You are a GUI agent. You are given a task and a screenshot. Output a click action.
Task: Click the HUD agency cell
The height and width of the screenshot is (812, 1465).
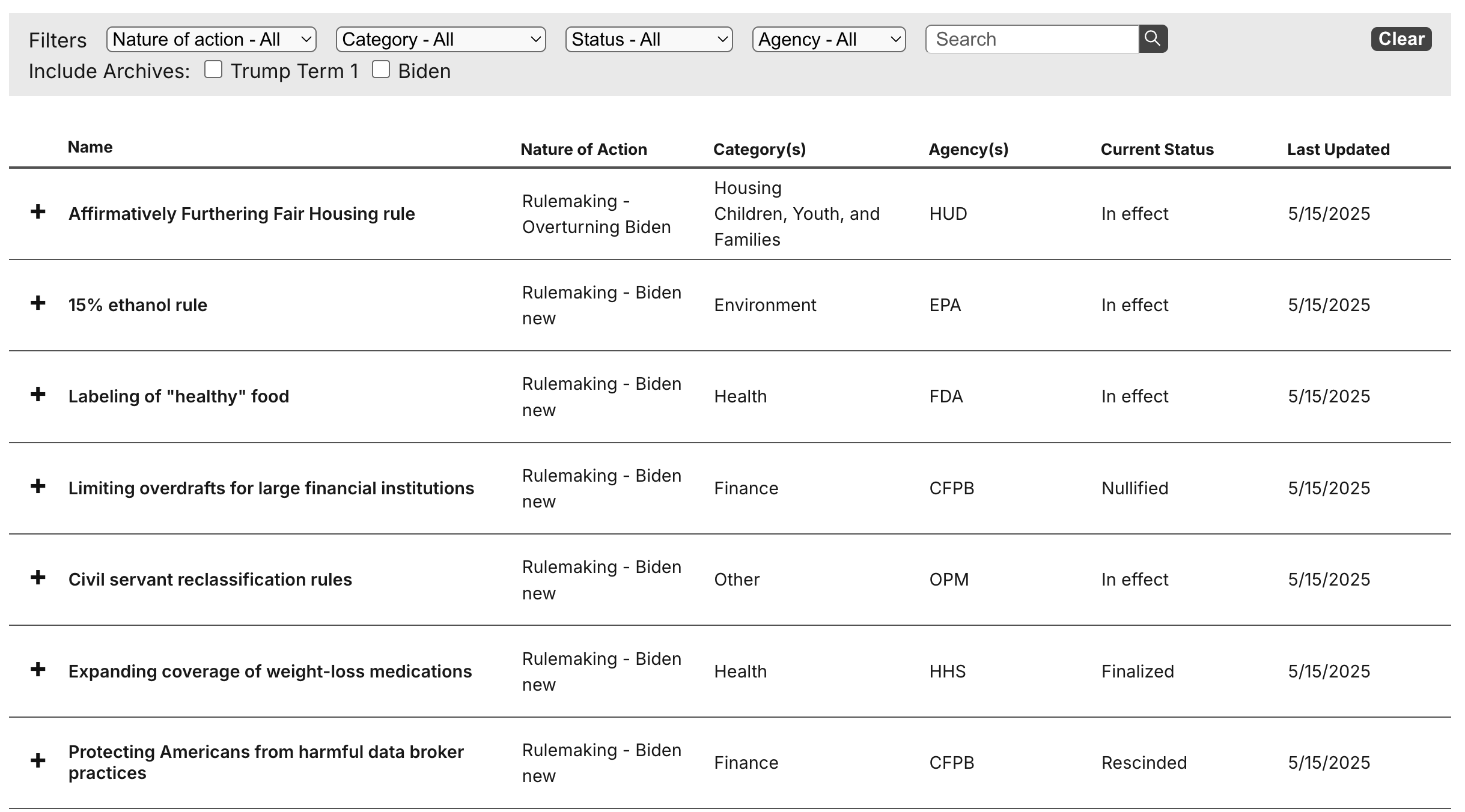(948, 214)
